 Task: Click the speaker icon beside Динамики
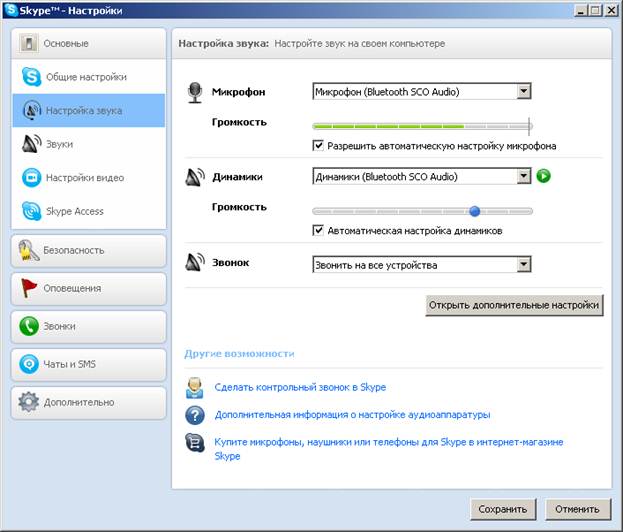pos(195,177)
